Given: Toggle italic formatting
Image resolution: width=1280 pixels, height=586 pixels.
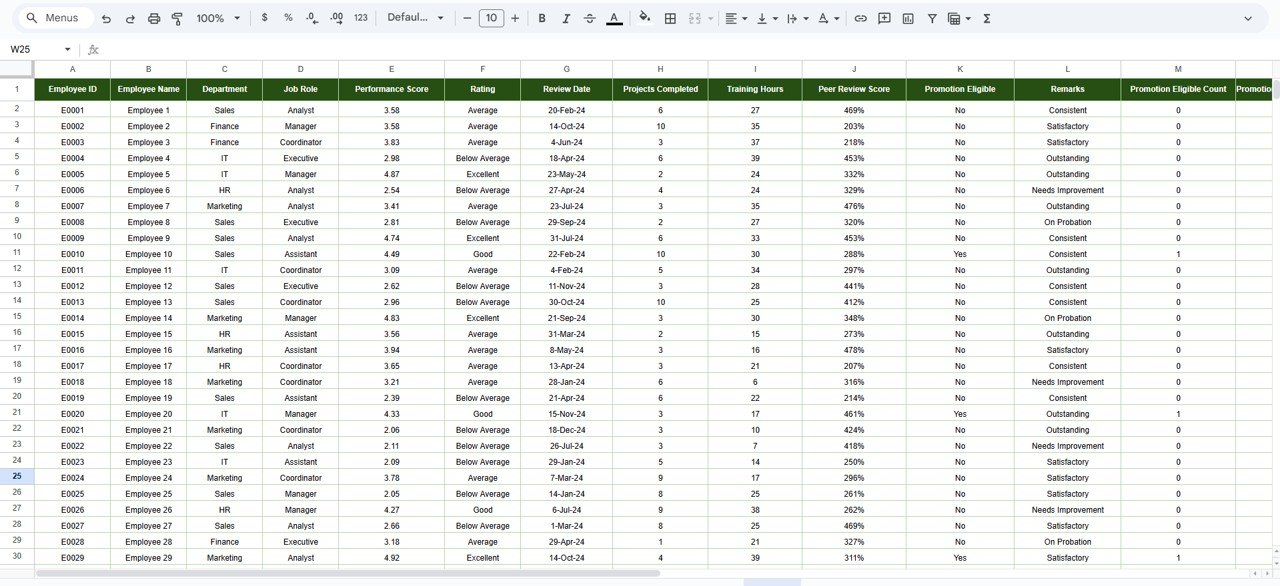Looking at the screenshot, I should [x=566, y=19].
